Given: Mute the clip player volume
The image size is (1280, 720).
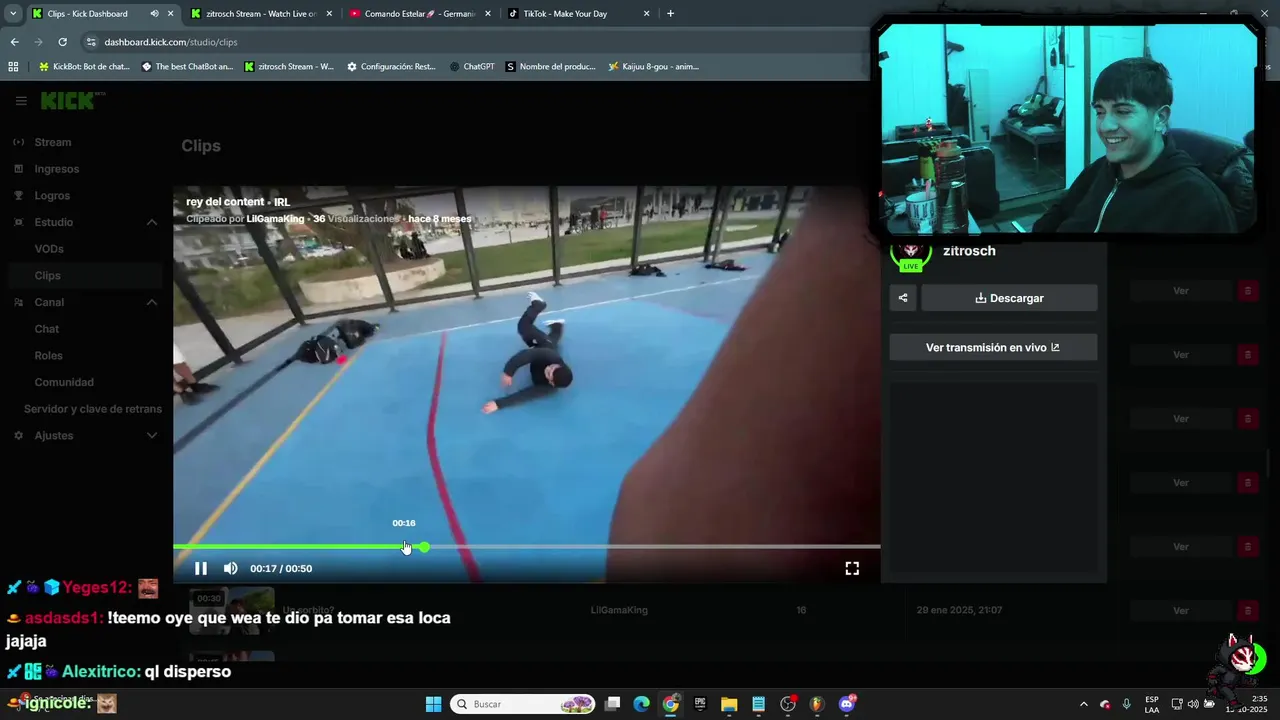Looking at the screenshot, I should click(231, 568).
